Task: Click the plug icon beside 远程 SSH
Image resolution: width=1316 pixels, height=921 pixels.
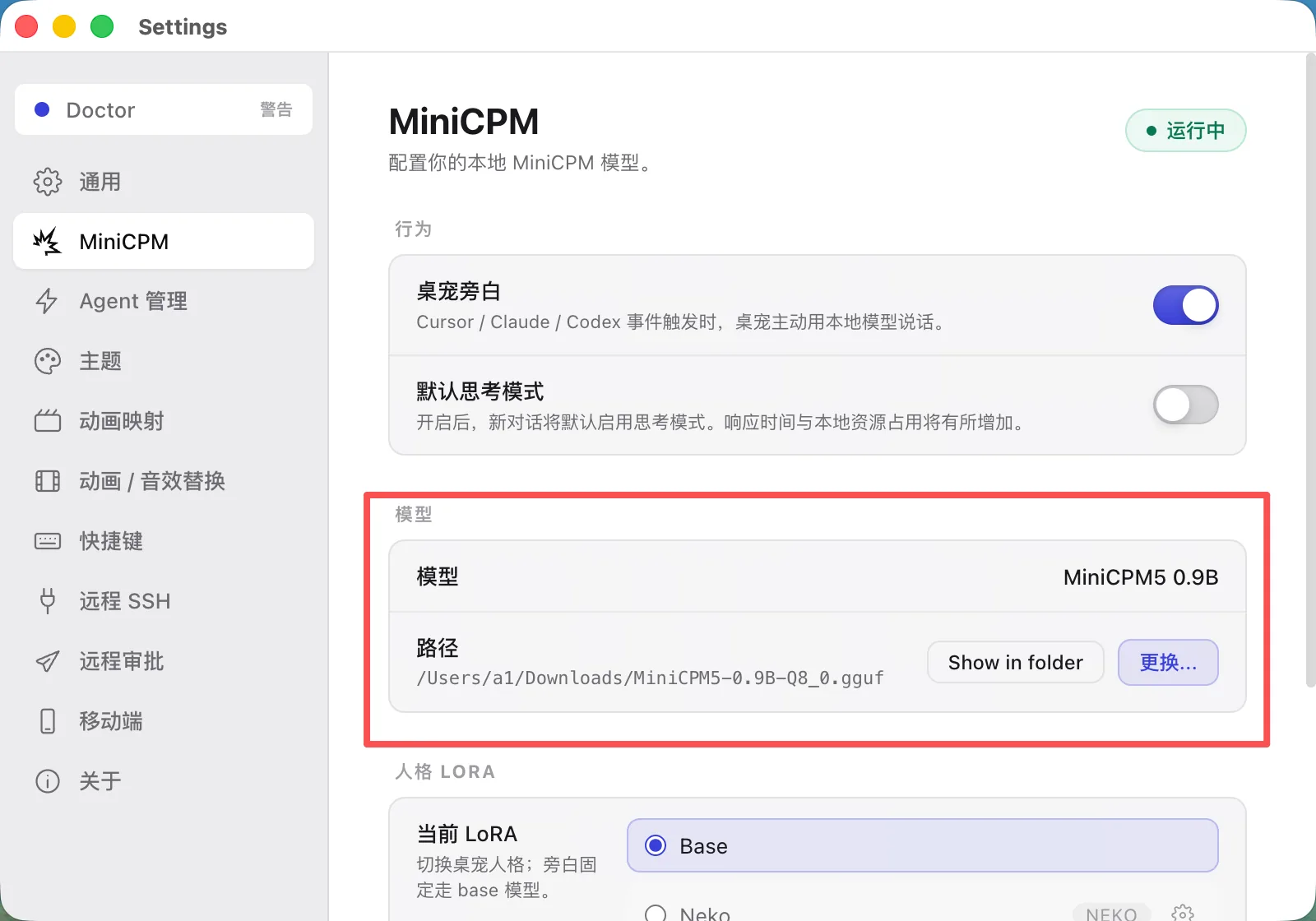Action: [48, 601]
